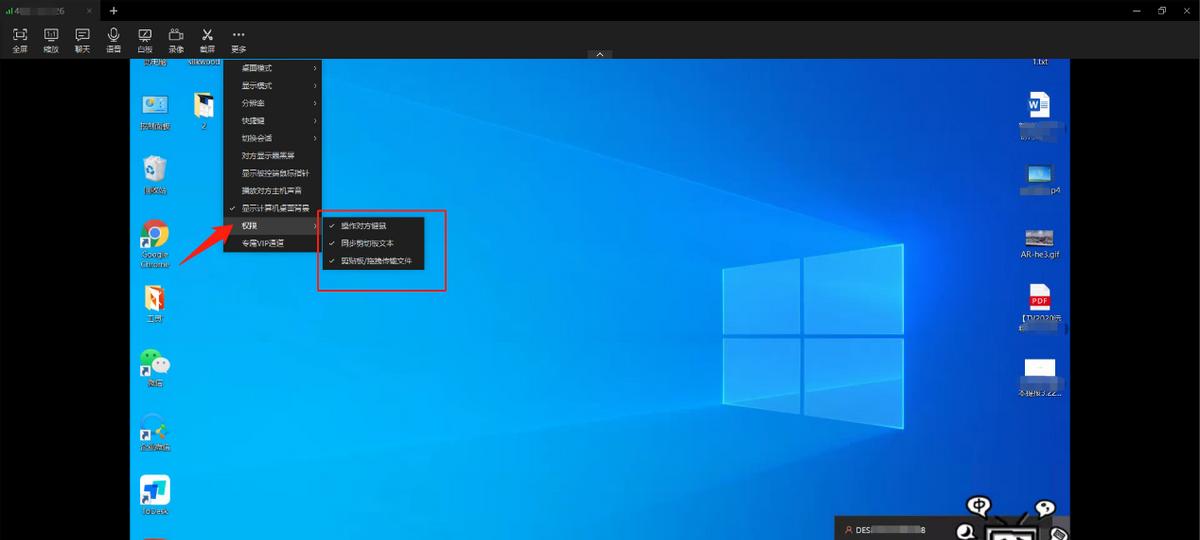
Task: Expand the 分辨率 submenu
Action: pyautogui.click(x=272, y=103)
